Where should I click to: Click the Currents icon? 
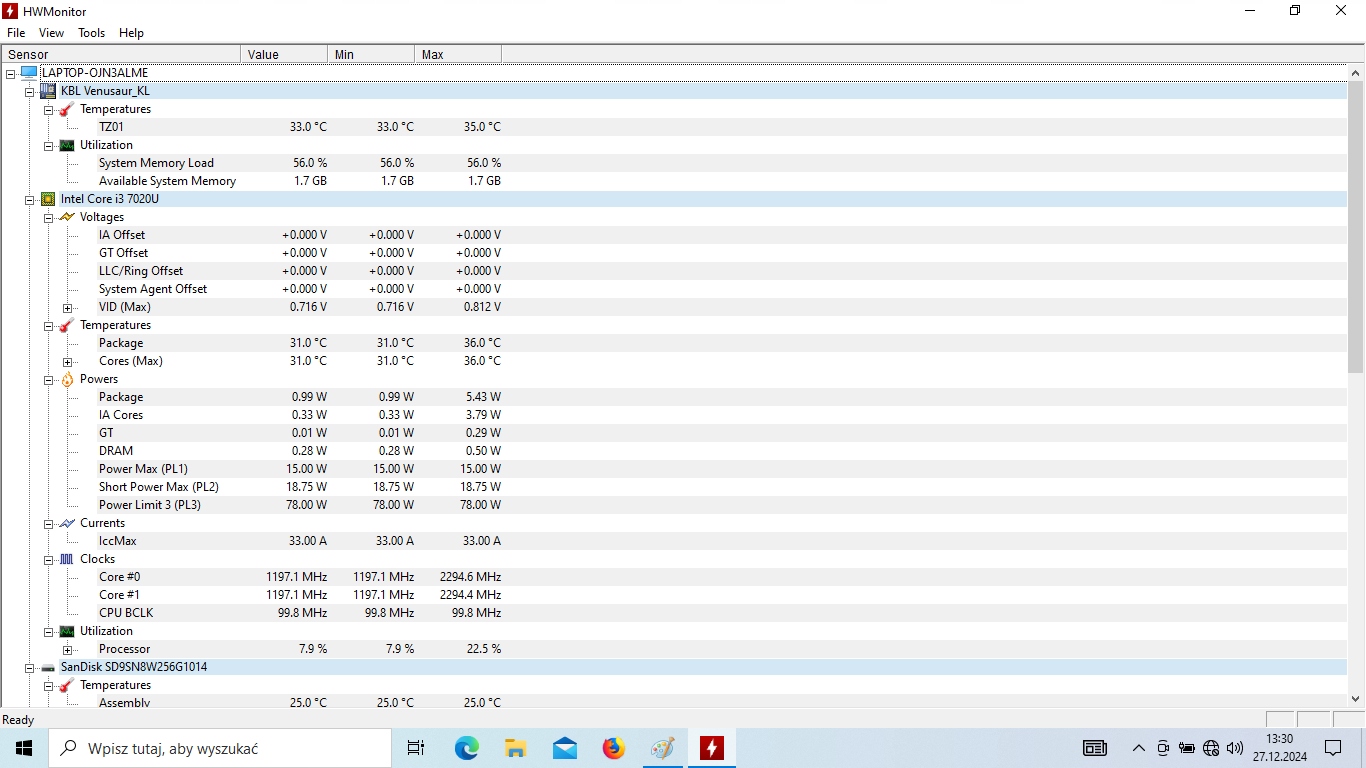point(67,523)
